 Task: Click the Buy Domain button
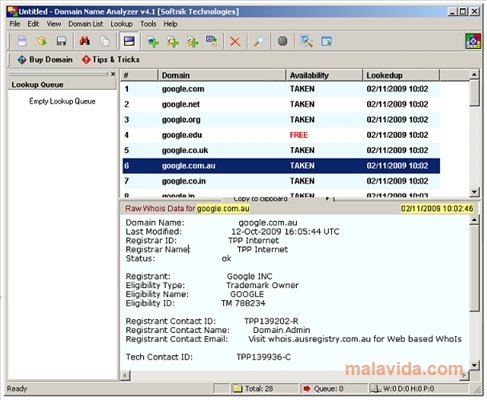point(45,60)
